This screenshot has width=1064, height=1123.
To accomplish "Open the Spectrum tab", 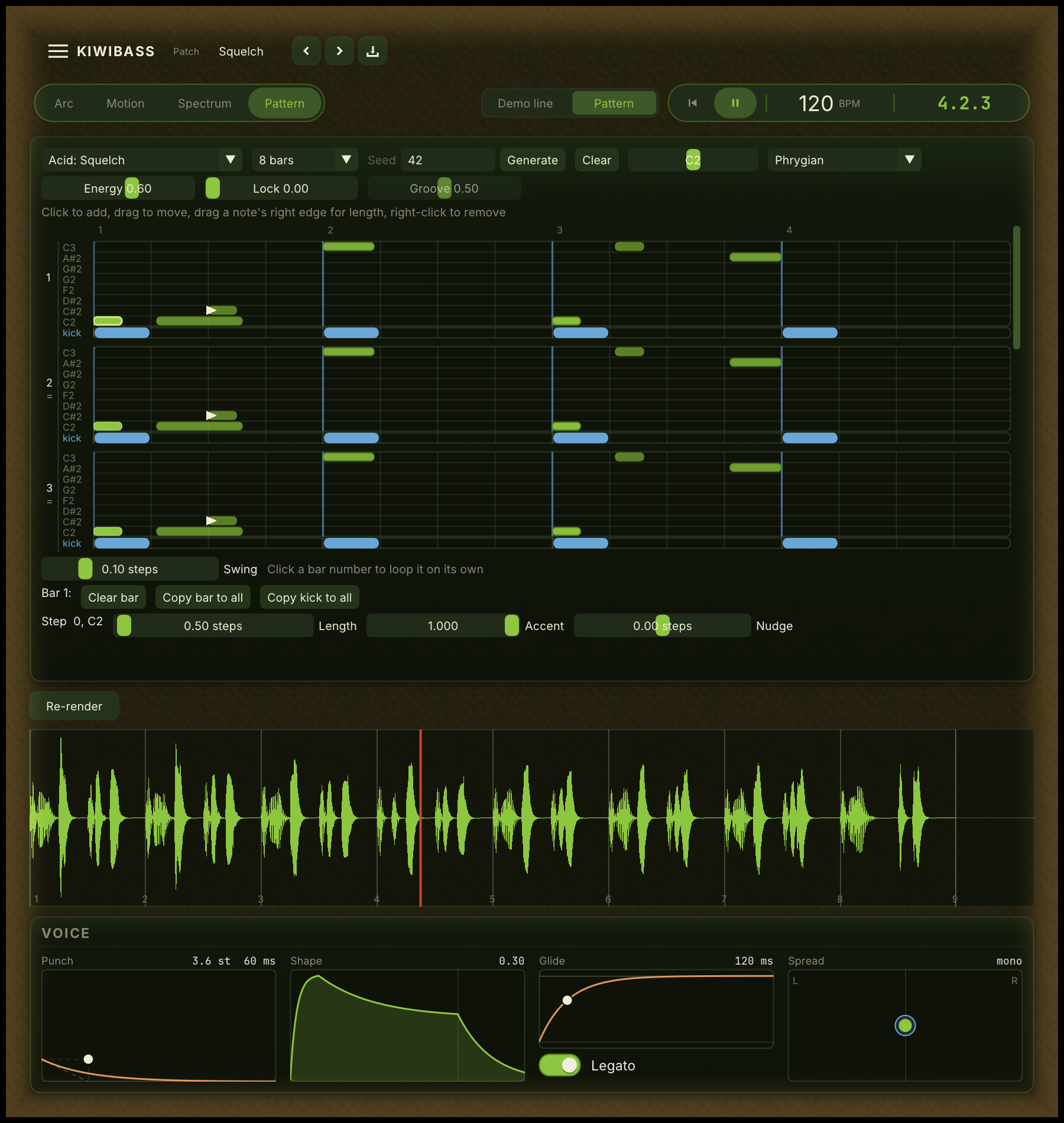I will [205, 103].
